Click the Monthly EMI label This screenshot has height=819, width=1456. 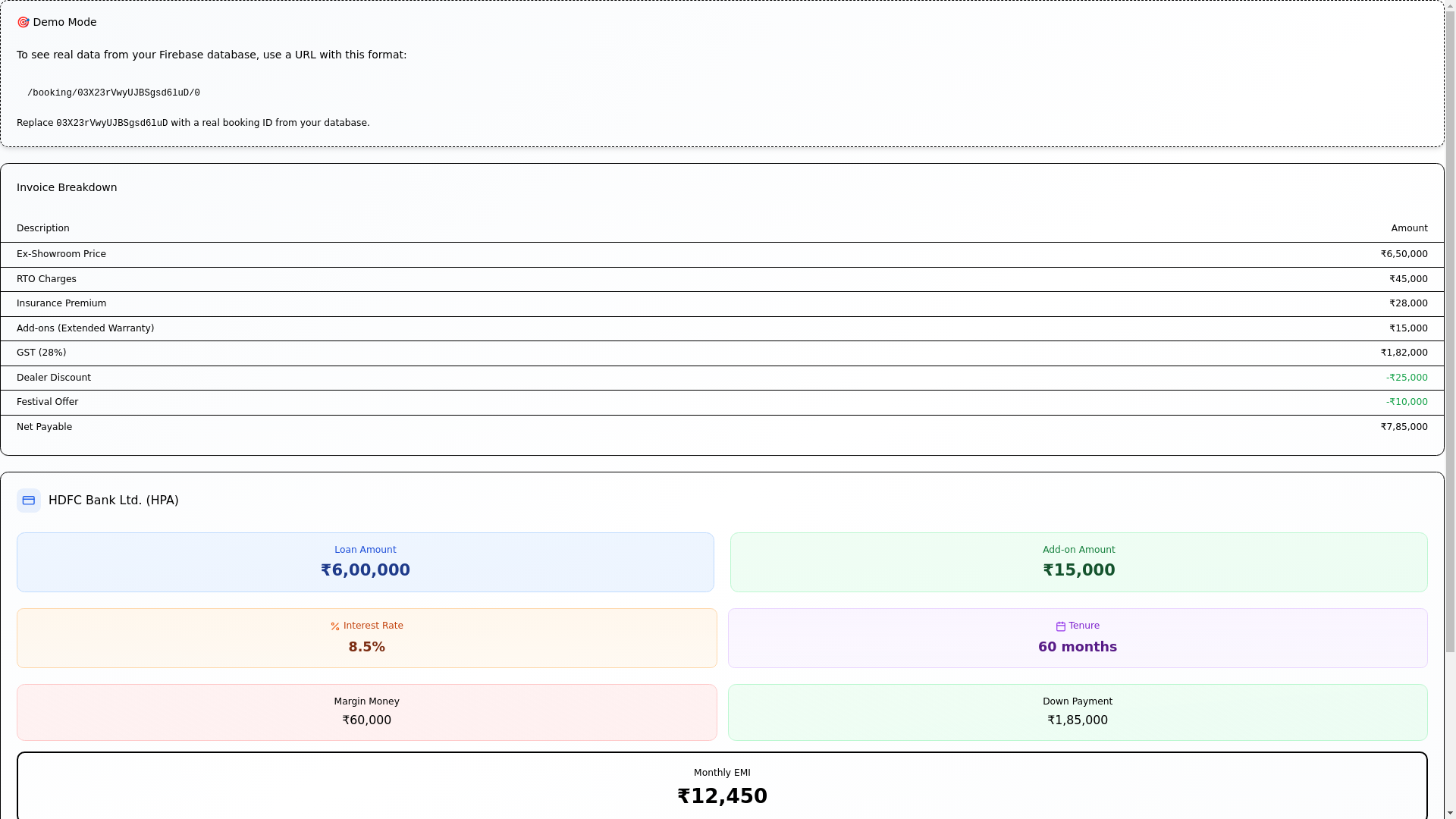tap(722, 773)
